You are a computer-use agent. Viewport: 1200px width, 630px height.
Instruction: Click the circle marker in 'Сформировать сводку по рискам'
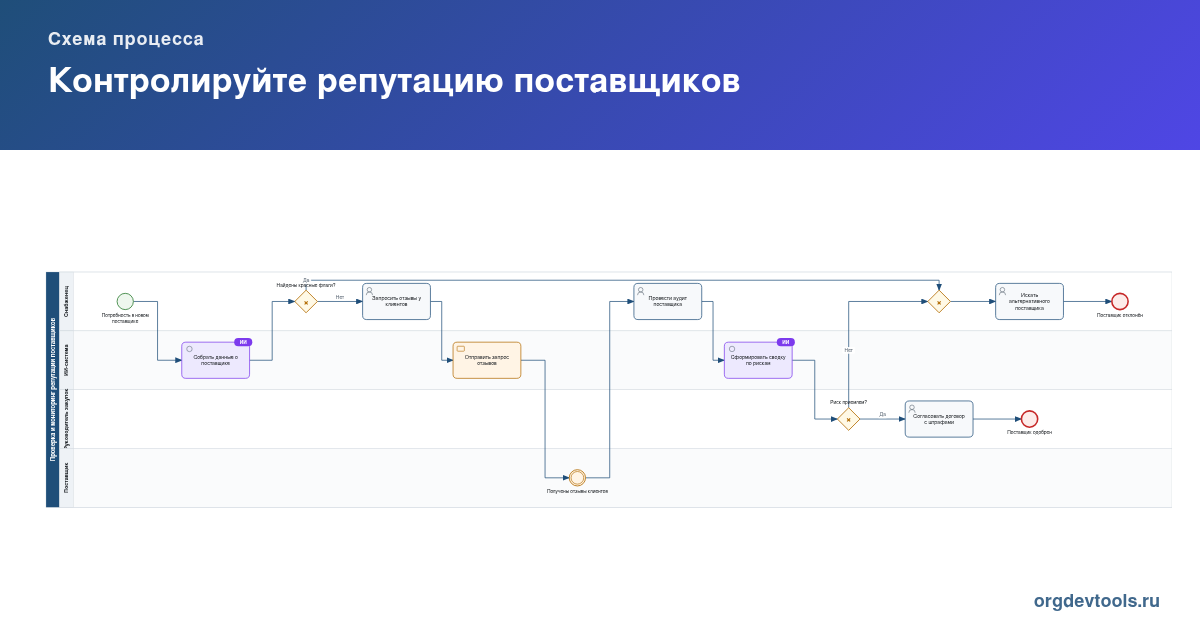(x=732, y=349)
